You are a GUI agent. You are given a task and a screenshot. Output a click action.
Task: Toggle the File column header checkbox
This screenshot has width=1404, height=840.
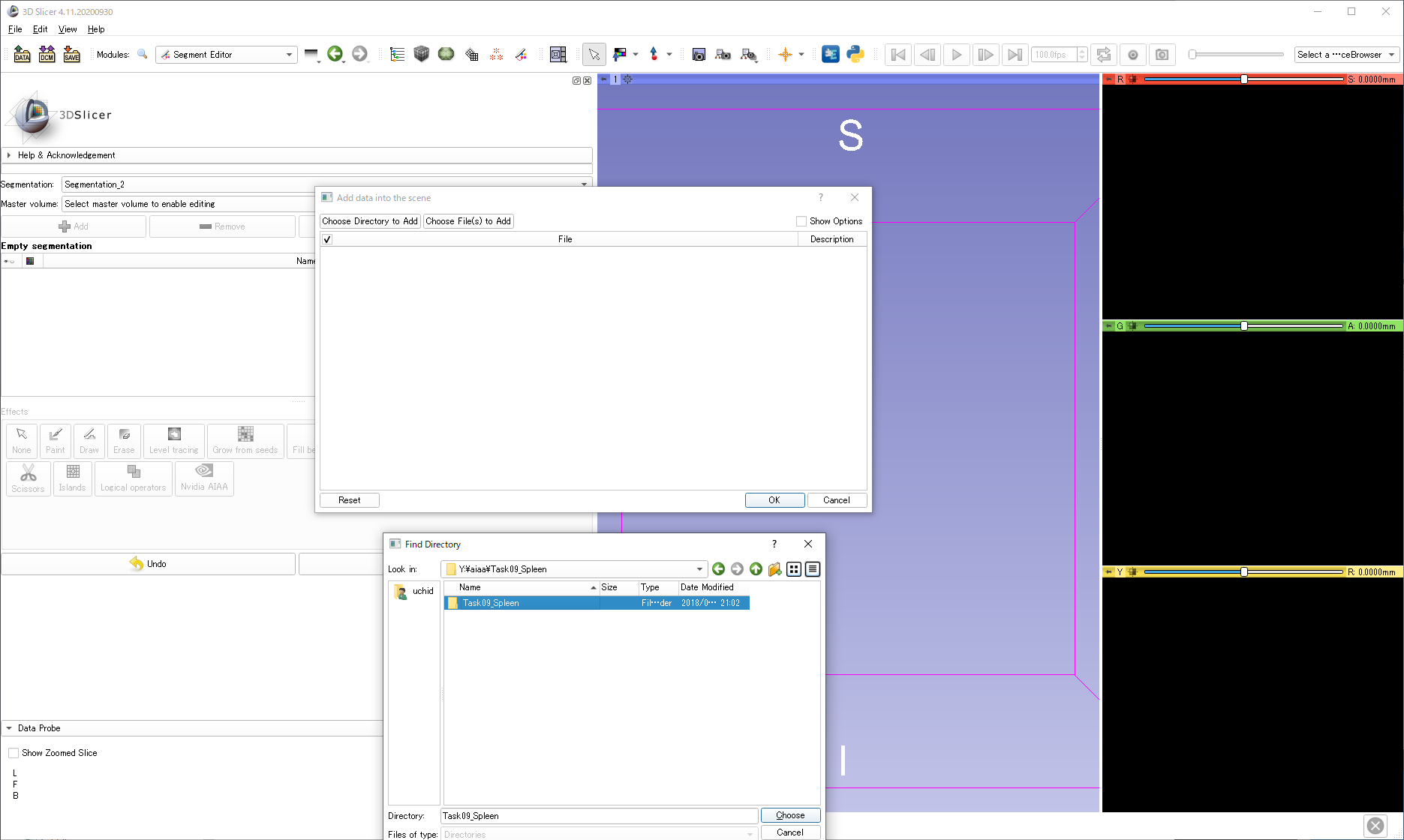point(327,239)
